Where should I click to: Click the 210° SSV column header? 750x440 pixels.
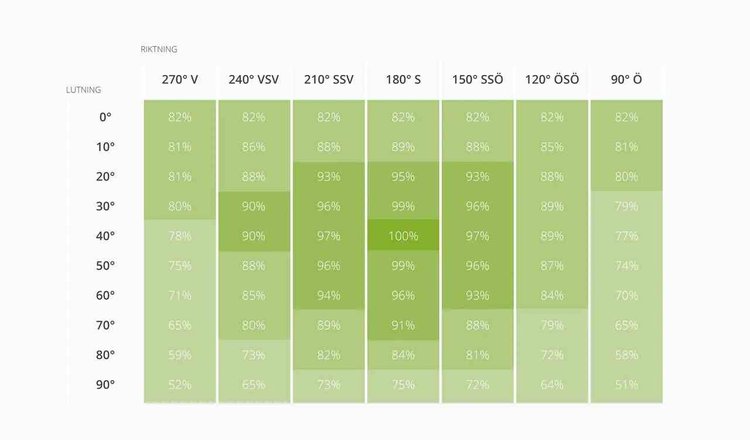pos(329,79)
